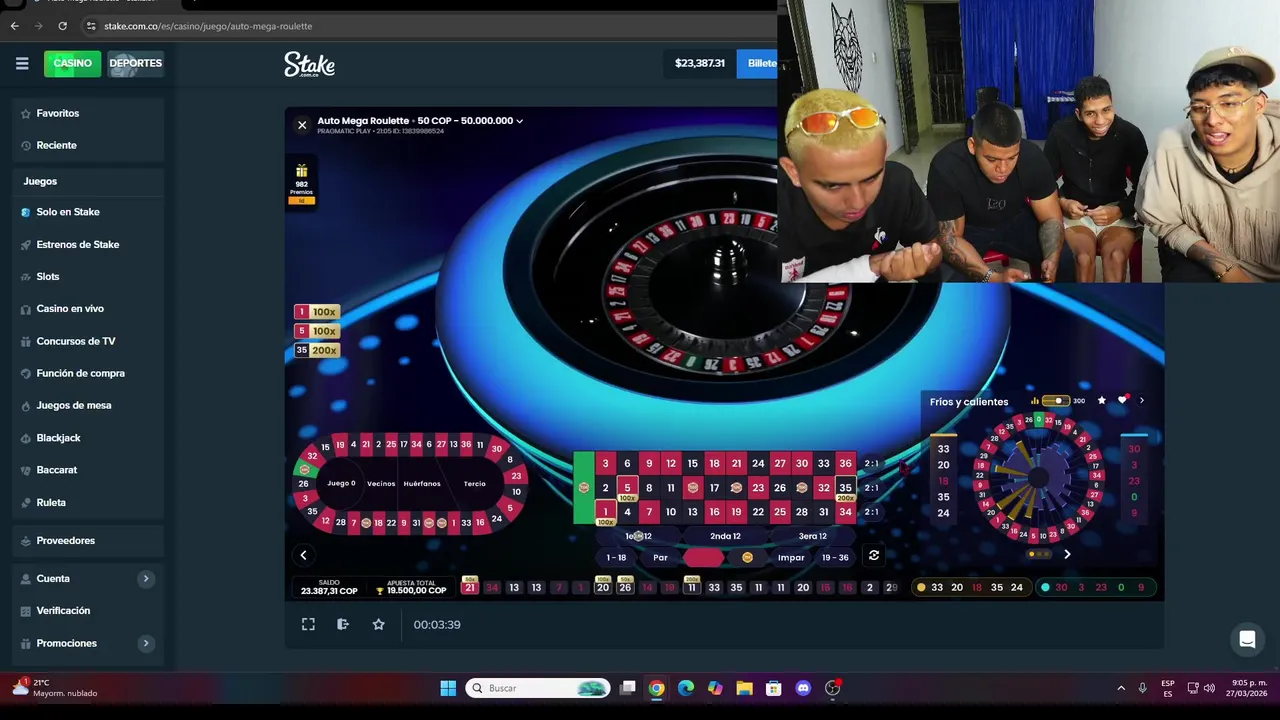Click the rebet refresh icon
The image size is (1280, 720).
coord(874,556)
